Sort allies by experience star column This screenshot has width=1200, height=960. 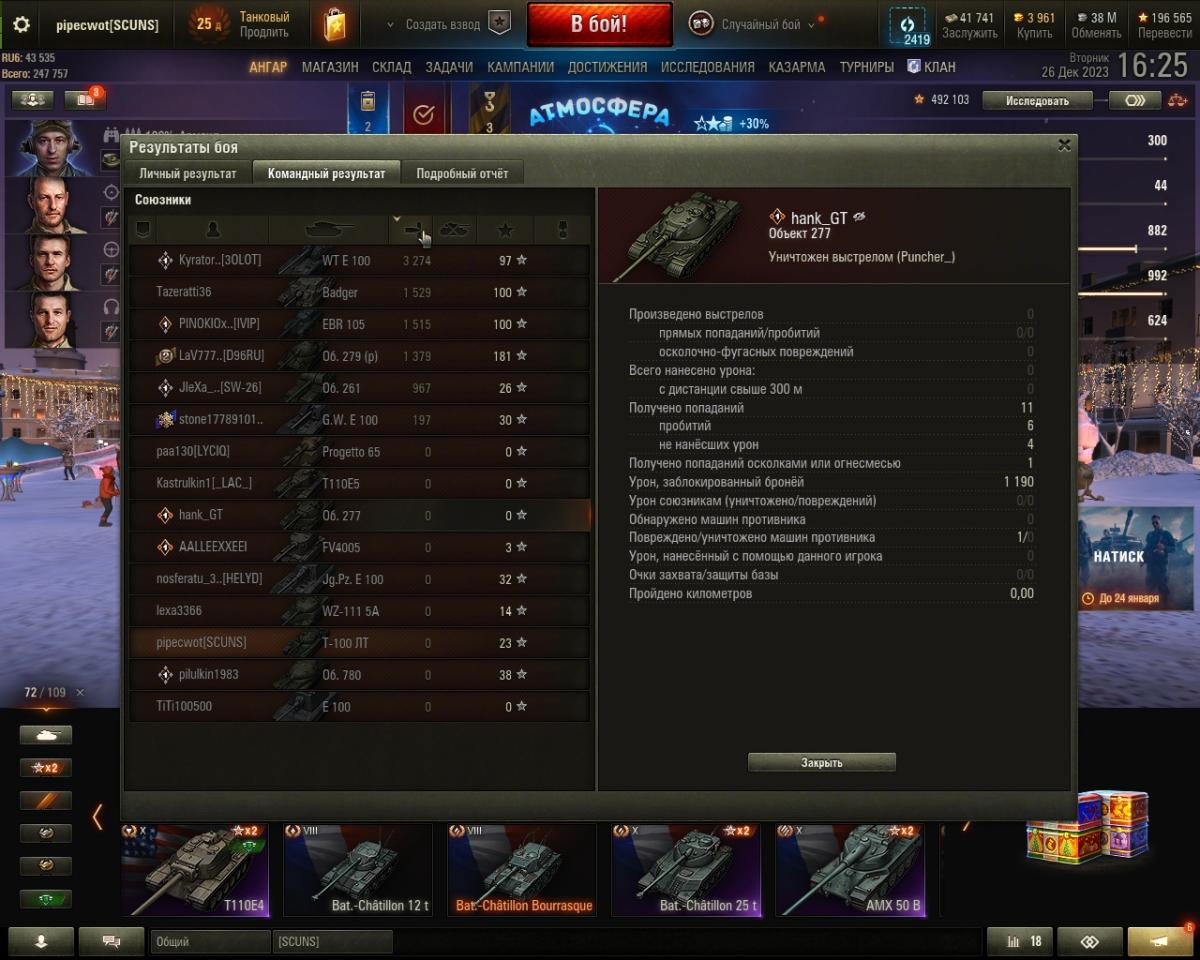[505, 230]
